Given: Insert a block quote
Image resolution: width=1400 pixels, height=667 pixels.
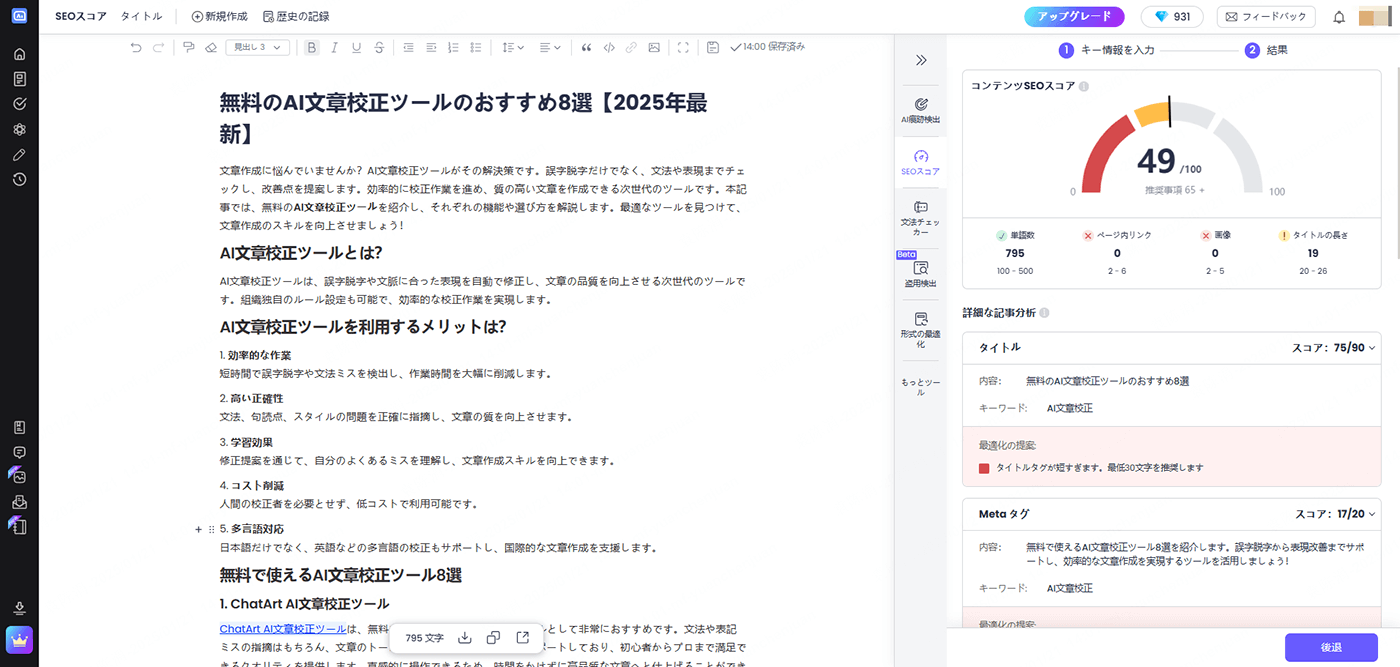Looking at the screenshot, I should (586, 47).
